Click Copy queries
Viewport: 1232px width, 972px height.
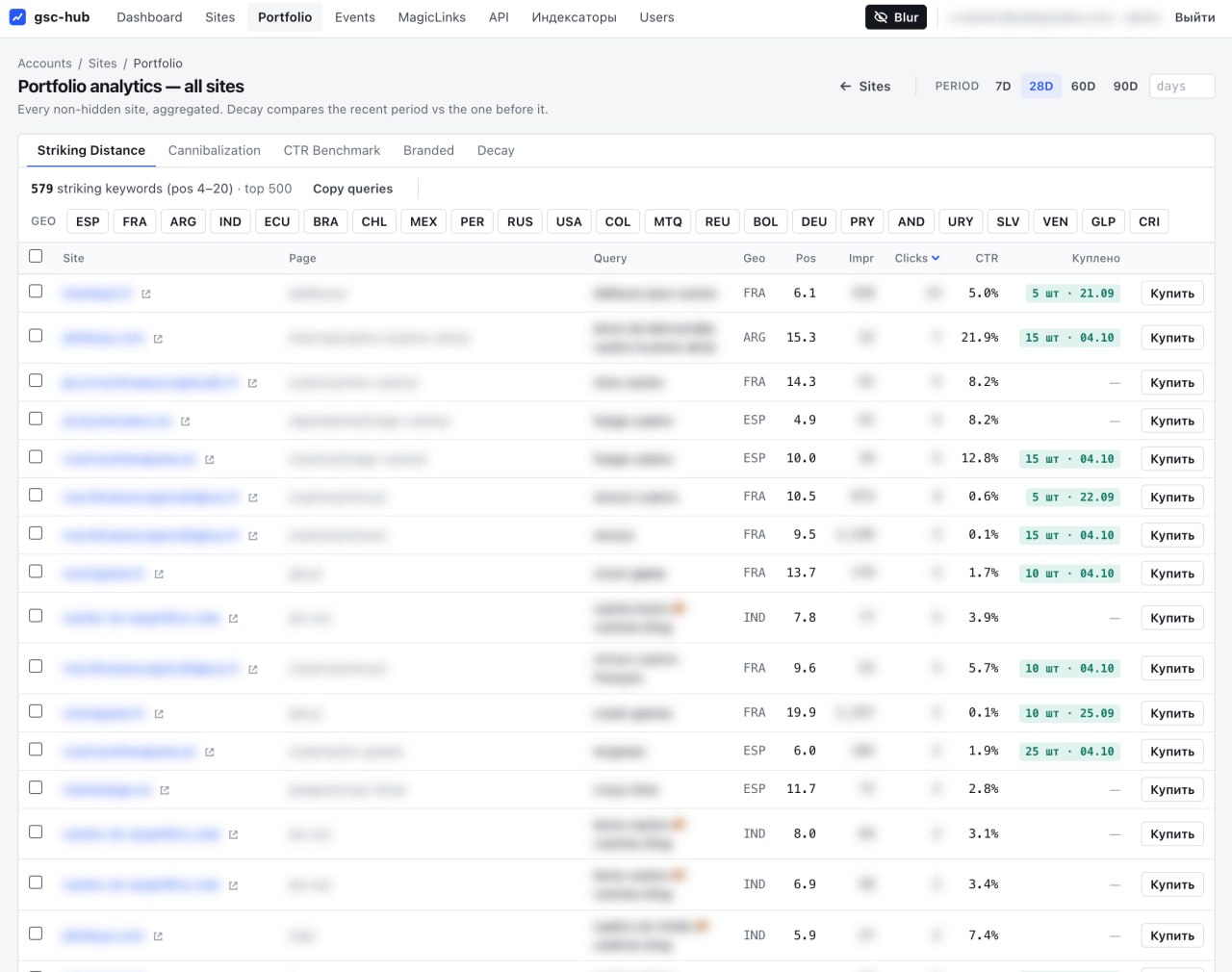(352, 189)
